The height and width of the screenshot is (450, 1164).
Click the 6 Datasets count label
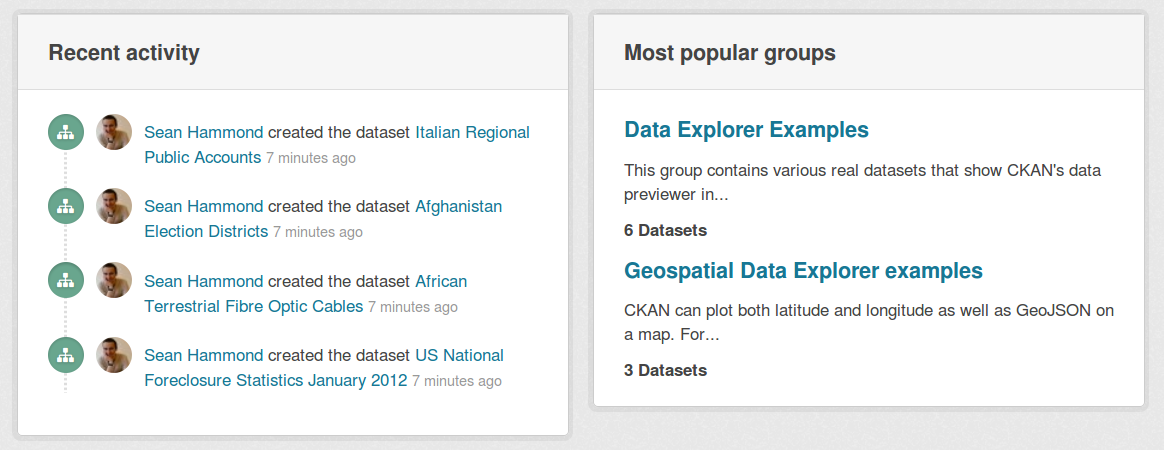tap(665, 230)
